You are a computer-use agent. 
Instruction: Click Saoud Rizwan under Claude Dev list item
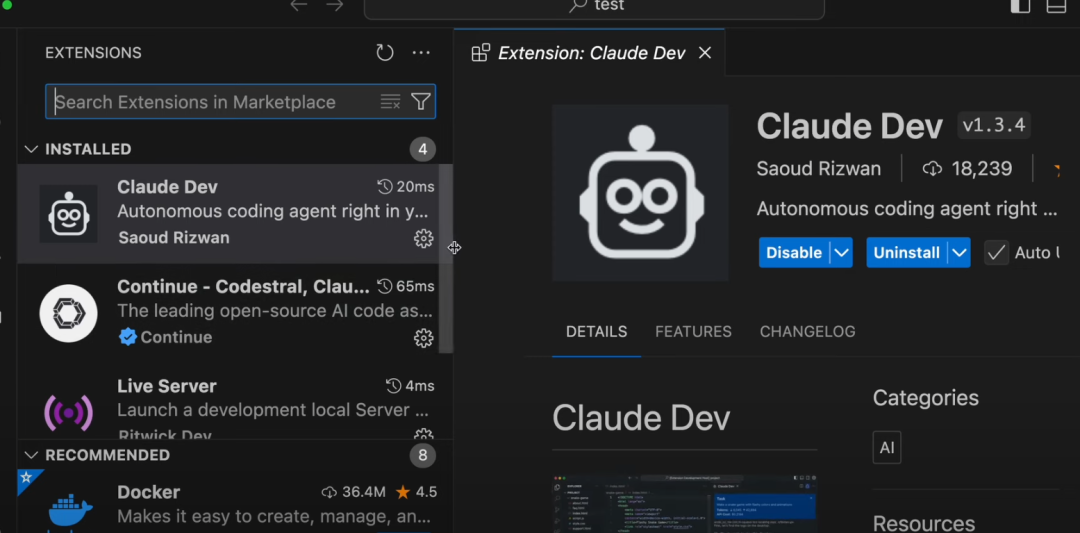(174, 238)
